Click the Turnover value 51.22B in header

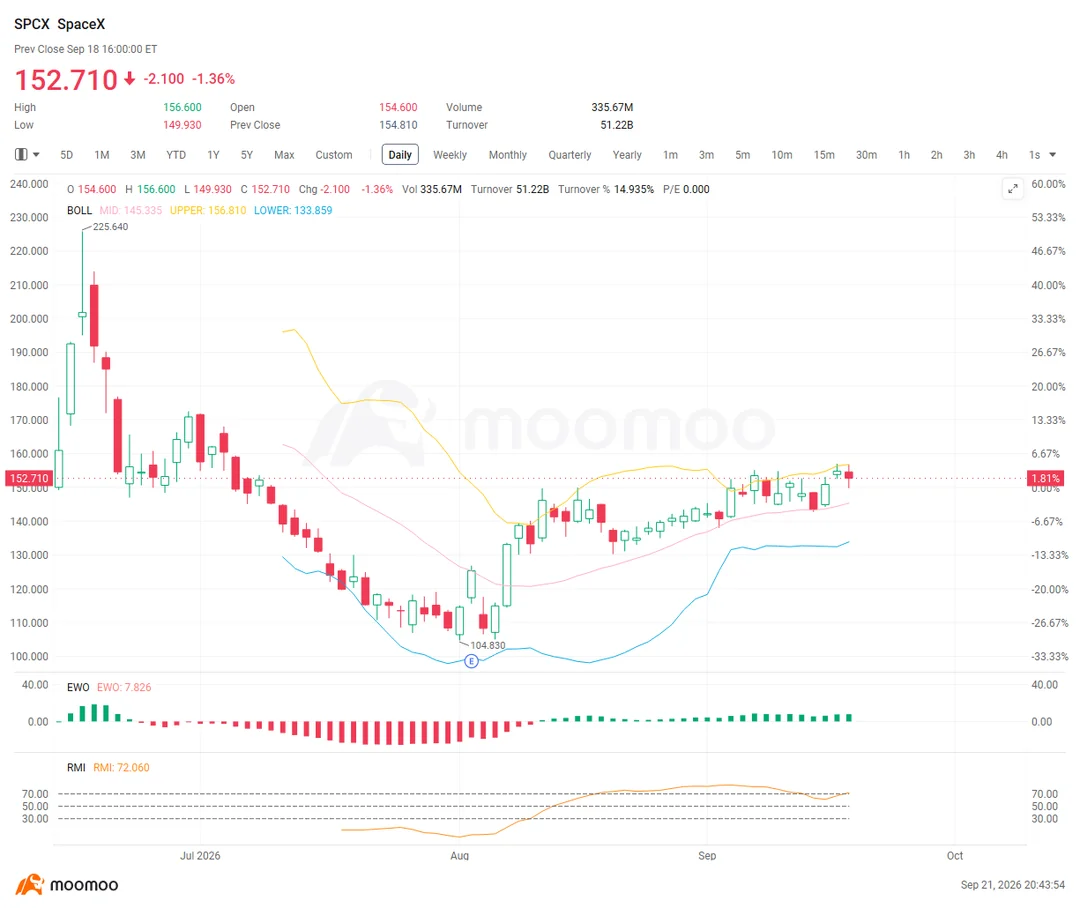point(616,125)
